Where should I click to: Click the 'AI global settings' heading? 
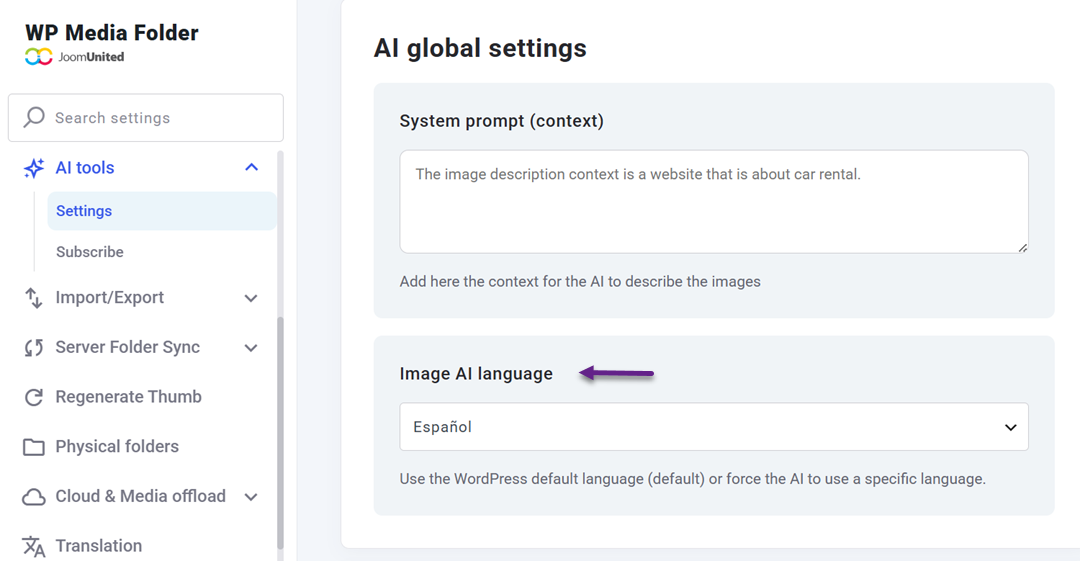(480, 48)
